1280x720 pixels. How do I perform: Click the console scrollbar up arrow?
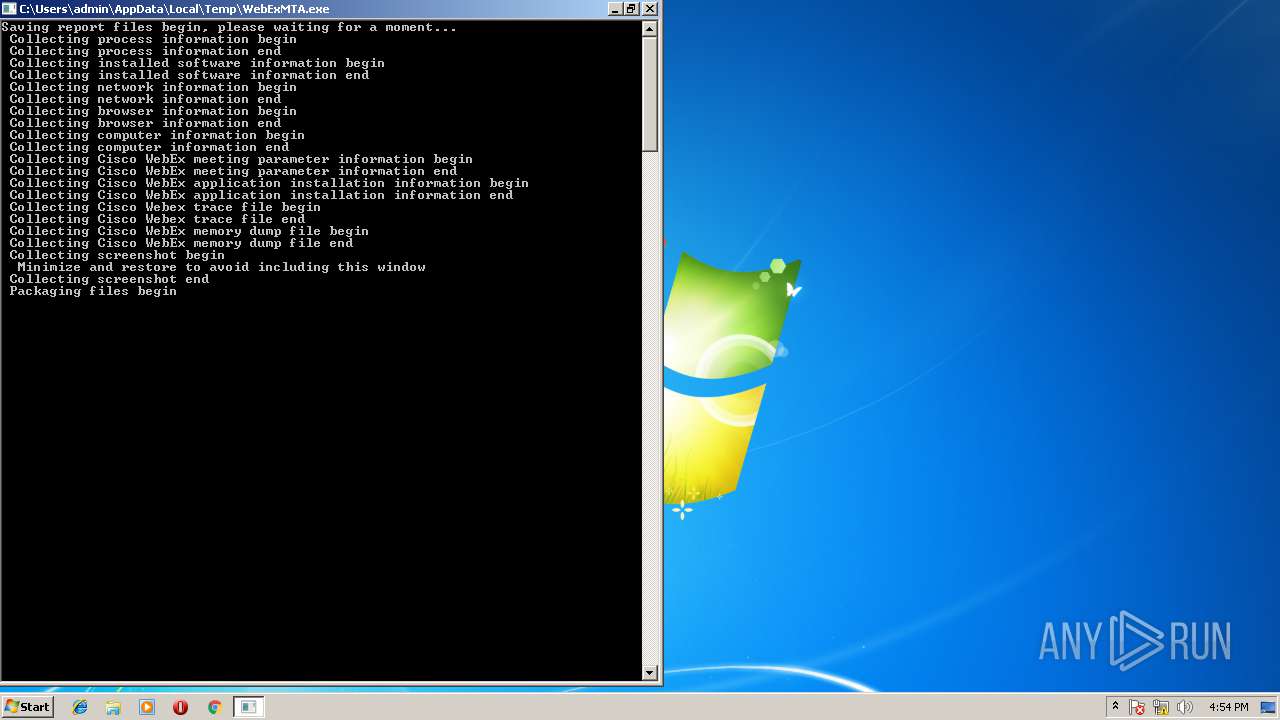(650, 28)
